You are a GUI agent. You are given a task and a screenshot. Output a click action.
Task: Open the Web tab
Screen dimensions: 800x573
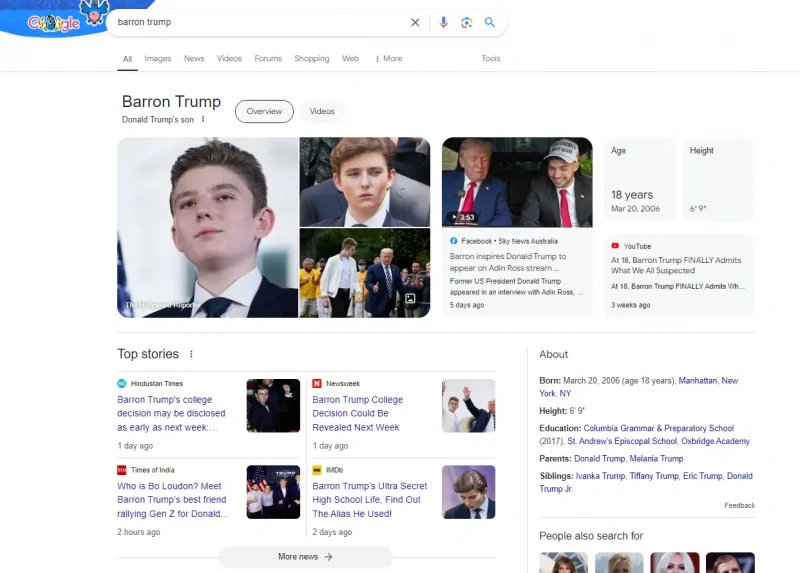click(x=350, y=59)
